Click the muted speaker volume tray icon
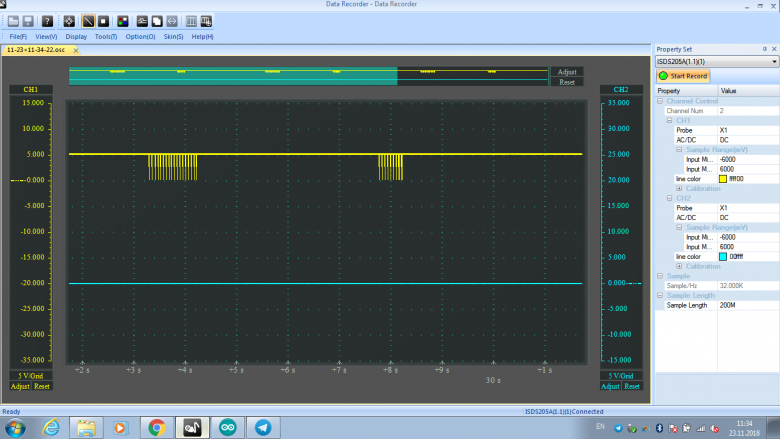Screen dimensions: 780x439 pyautogui.click(x=714, y=428)
